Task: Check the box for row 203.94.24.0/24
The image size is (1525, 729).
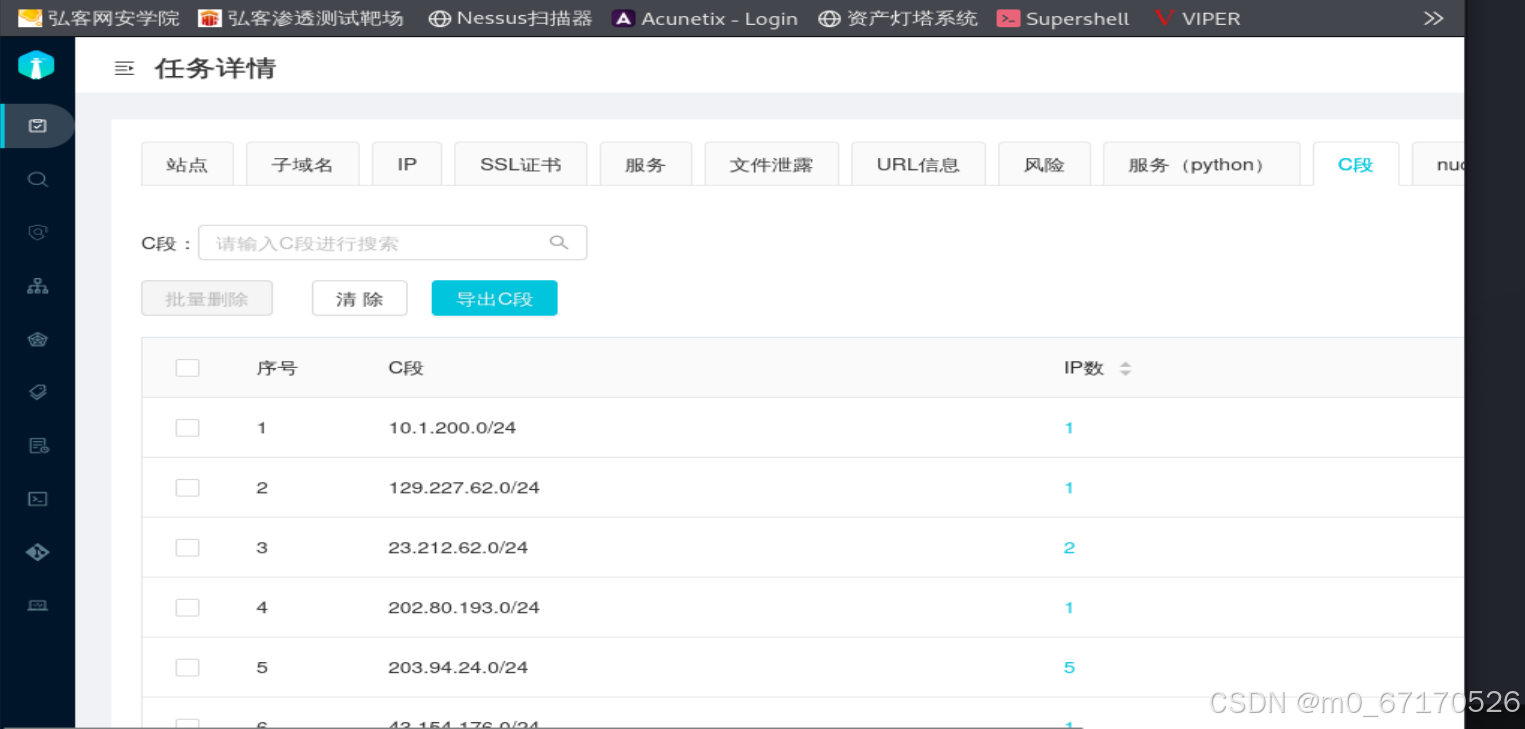Action: coord(187,668)
